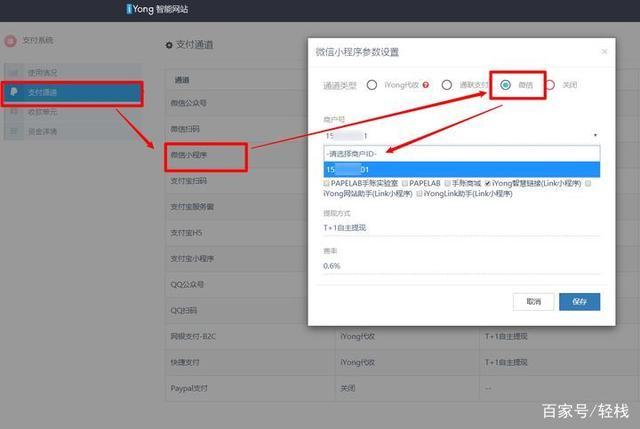Click the red help icon after iYong代收
640x429 pixels.
pos(426,85)
